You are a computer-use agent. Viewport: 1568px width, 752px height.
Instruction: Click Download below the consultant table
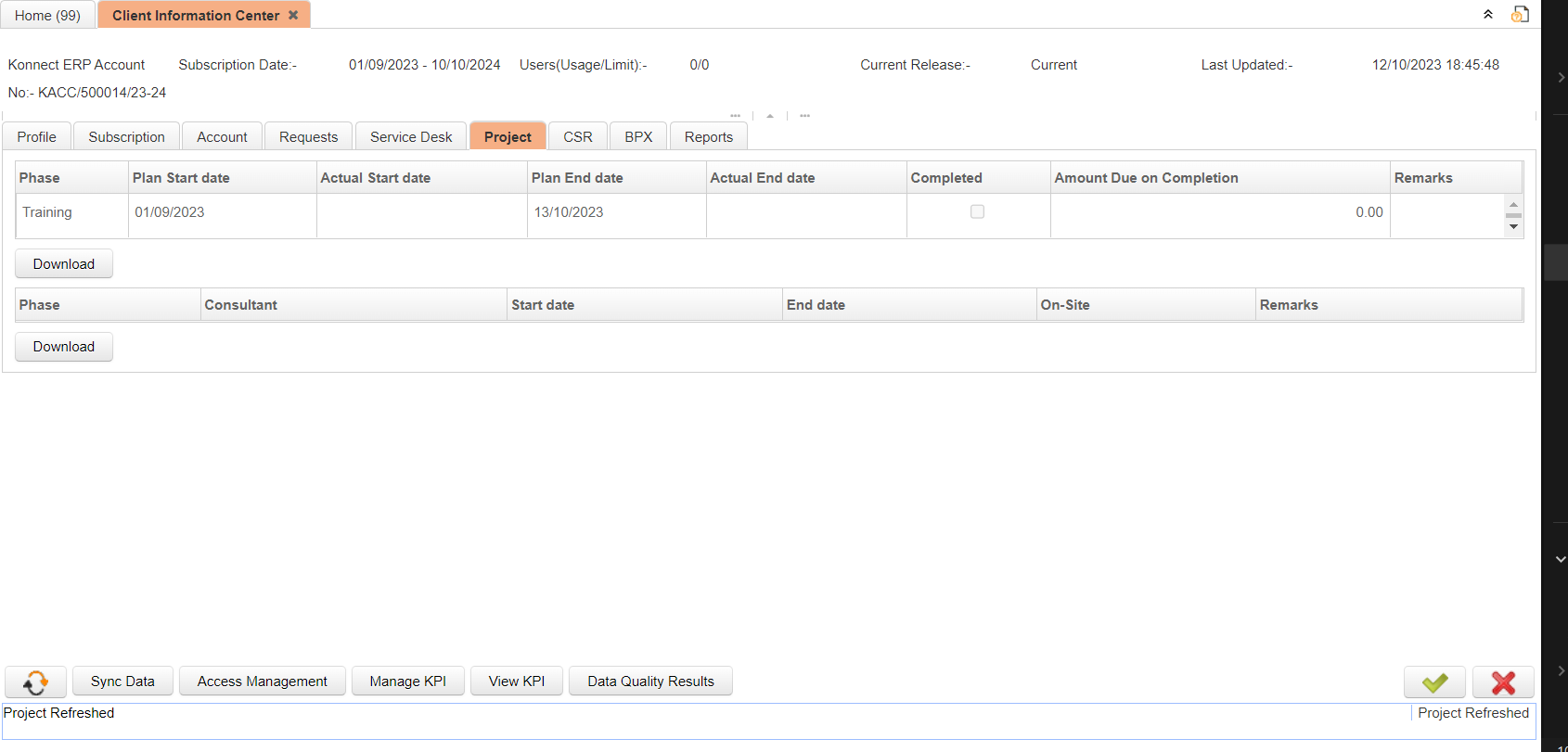[64, 347]
